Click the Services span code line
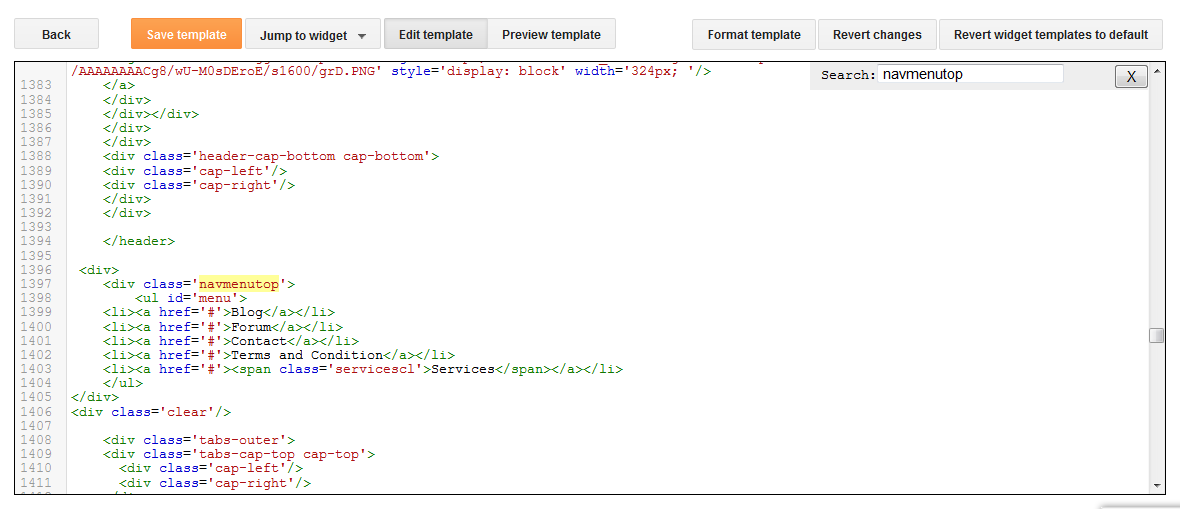Image resolution: width=1180 pixels, height=509 pixels. pos(363,369)
